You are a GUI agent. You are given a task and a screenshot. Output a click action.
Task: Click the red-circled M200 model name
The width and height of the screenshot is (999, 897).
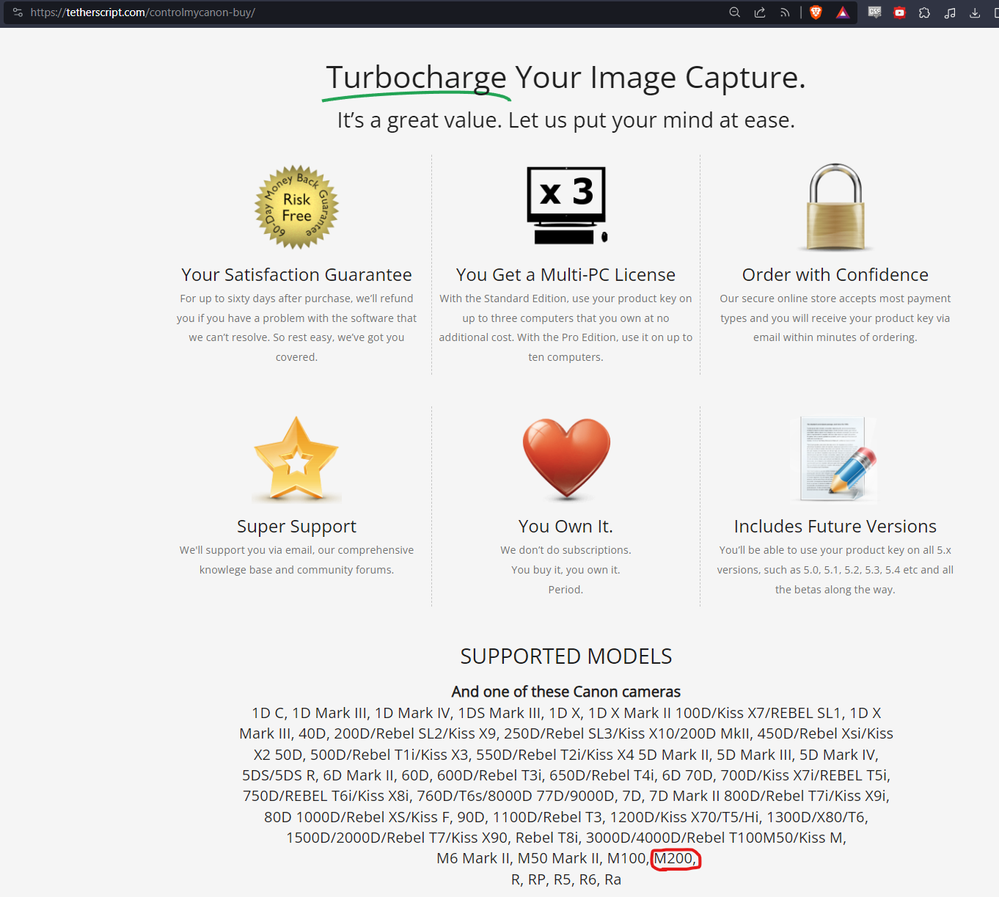[x=675, y=858]
